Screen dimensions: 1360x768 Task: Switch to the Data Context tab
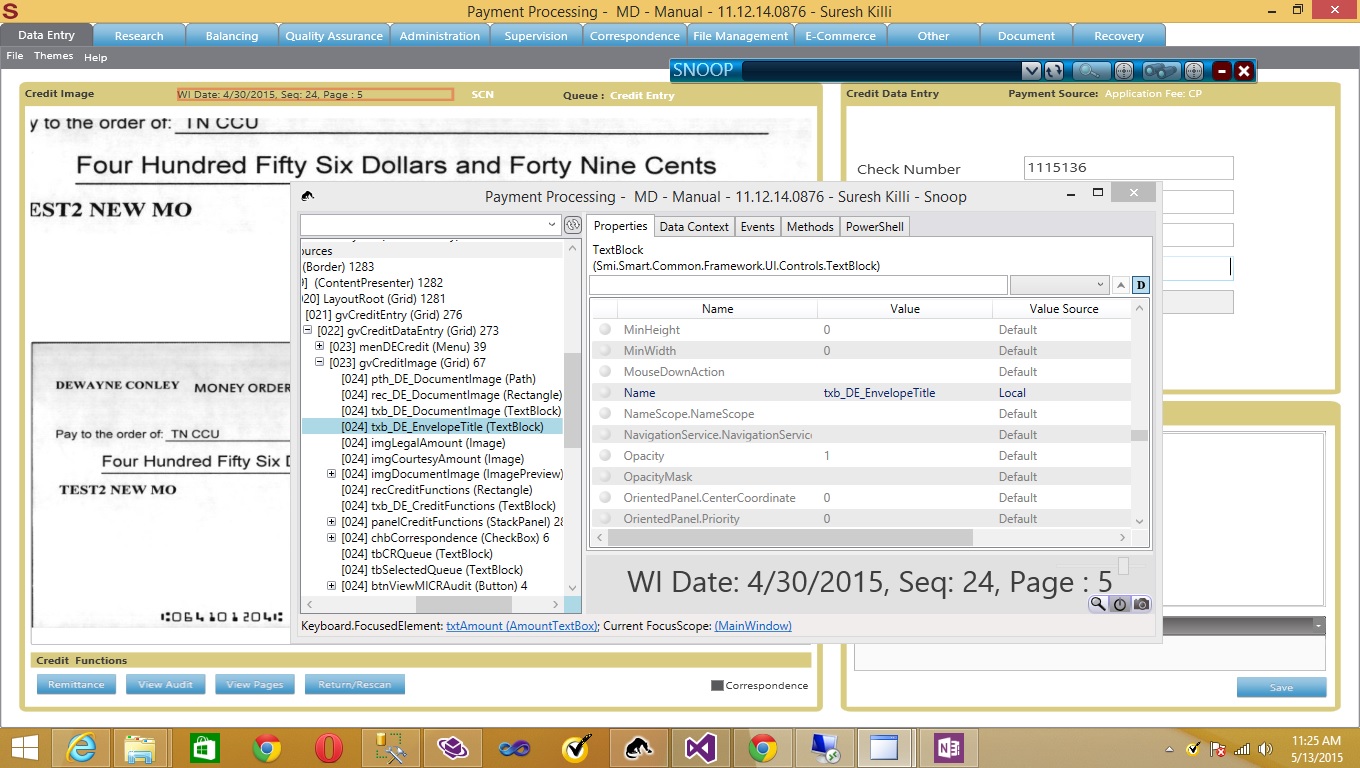tap(694, 227)
